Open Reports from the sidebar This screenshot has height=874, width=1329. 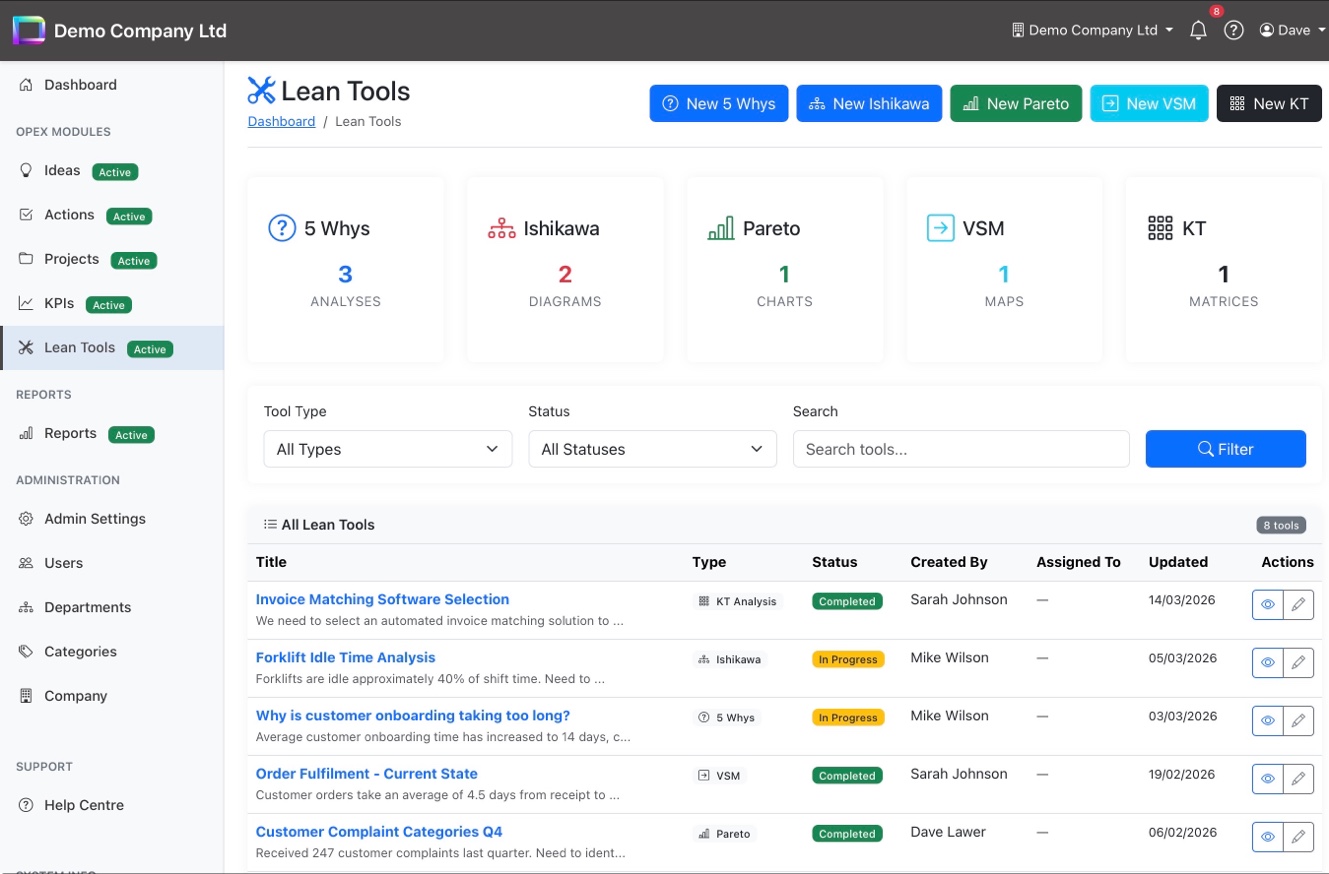click(69, 433)
